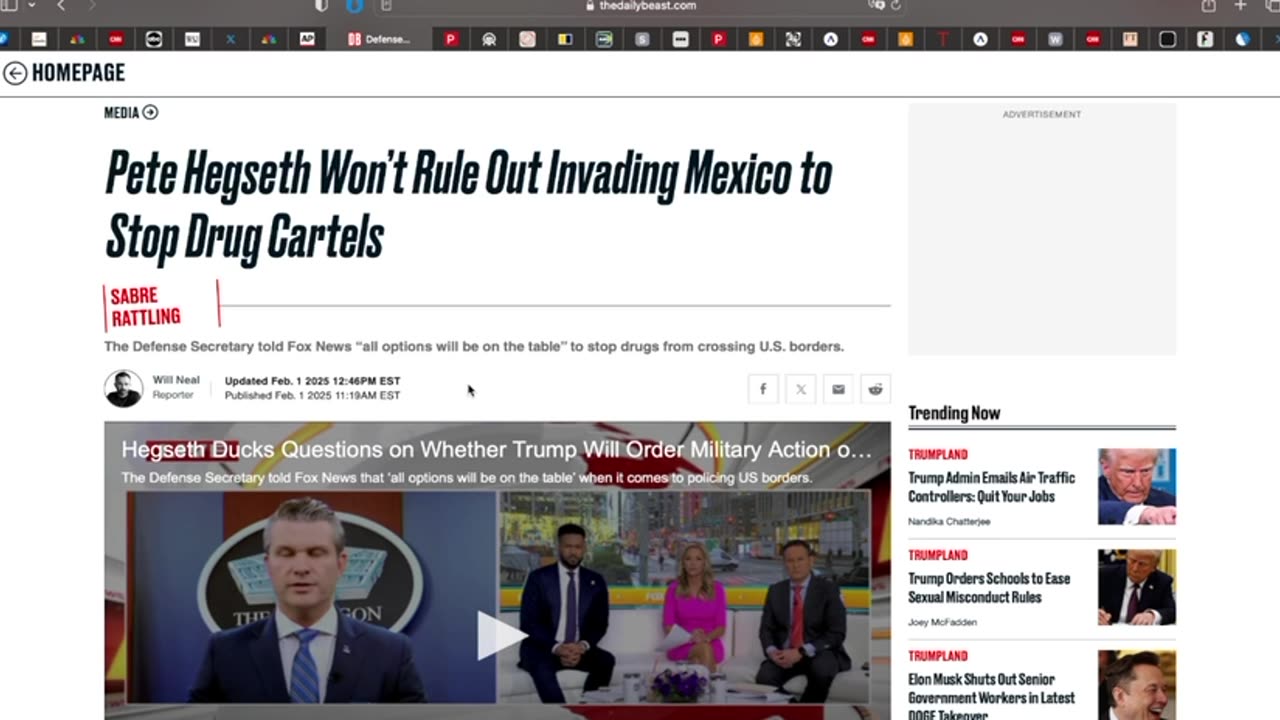Select the Defense... Daily Beast tab
Image resolution: width=1280 pixels, height=720 pixels.
[378, 40]
